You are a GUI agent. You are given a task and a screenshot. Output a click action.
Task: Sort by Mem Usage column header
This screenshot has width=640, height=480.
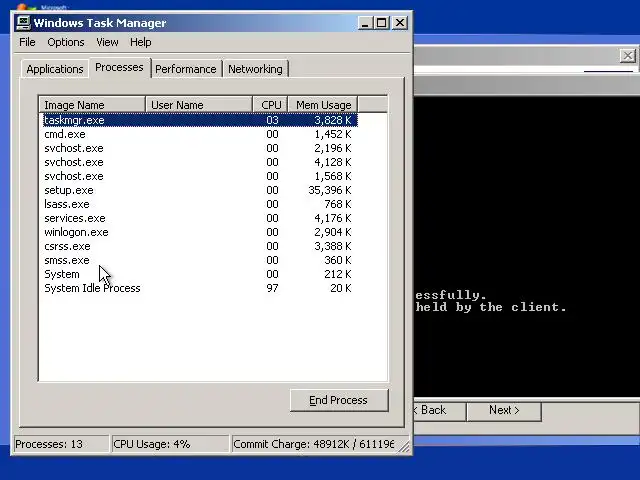tap(323, 105)
